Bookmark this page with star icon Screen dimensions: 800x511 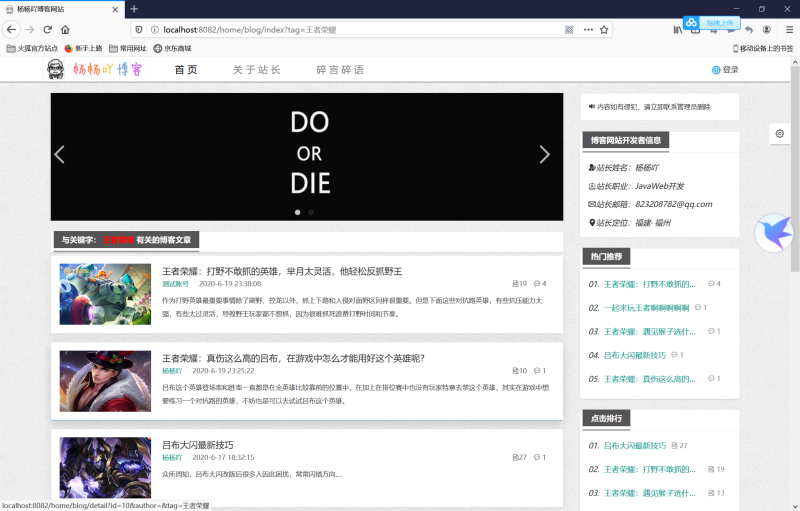[604, 30]
